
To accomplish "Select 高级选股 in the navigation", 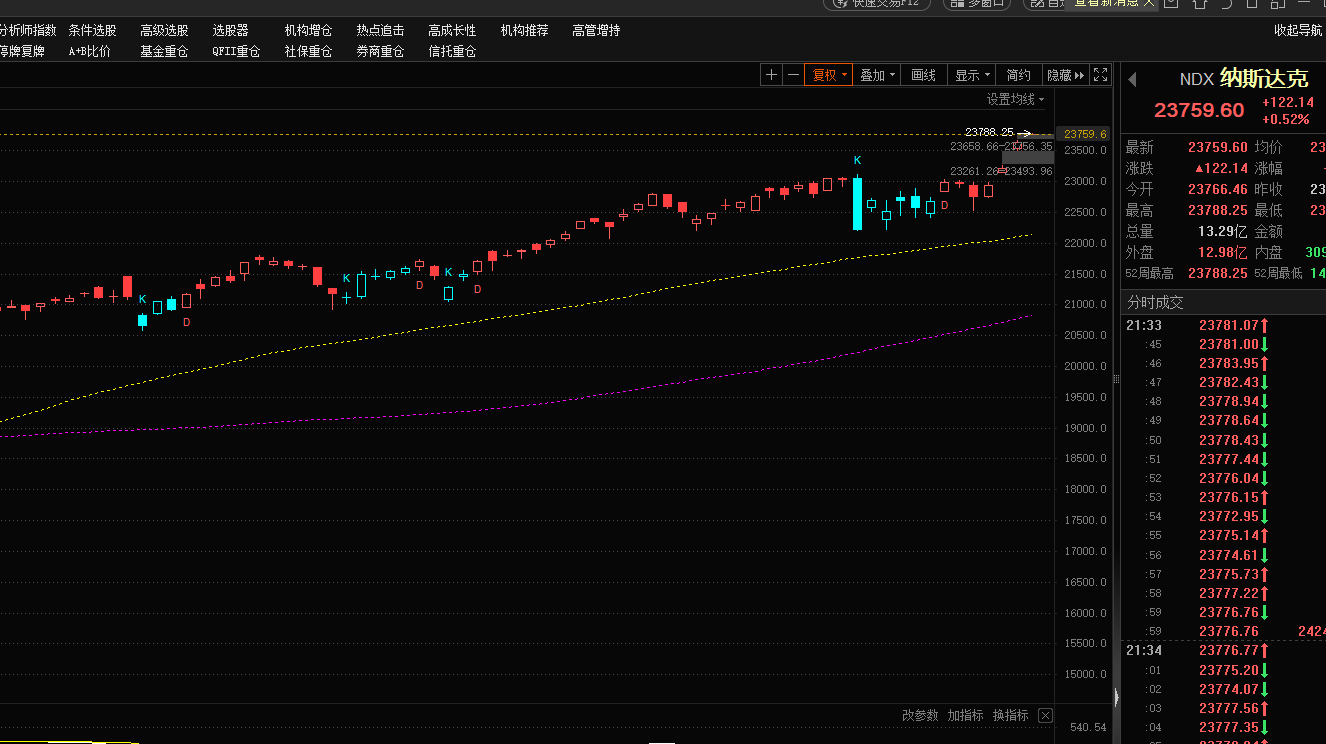I will (164, 31).
